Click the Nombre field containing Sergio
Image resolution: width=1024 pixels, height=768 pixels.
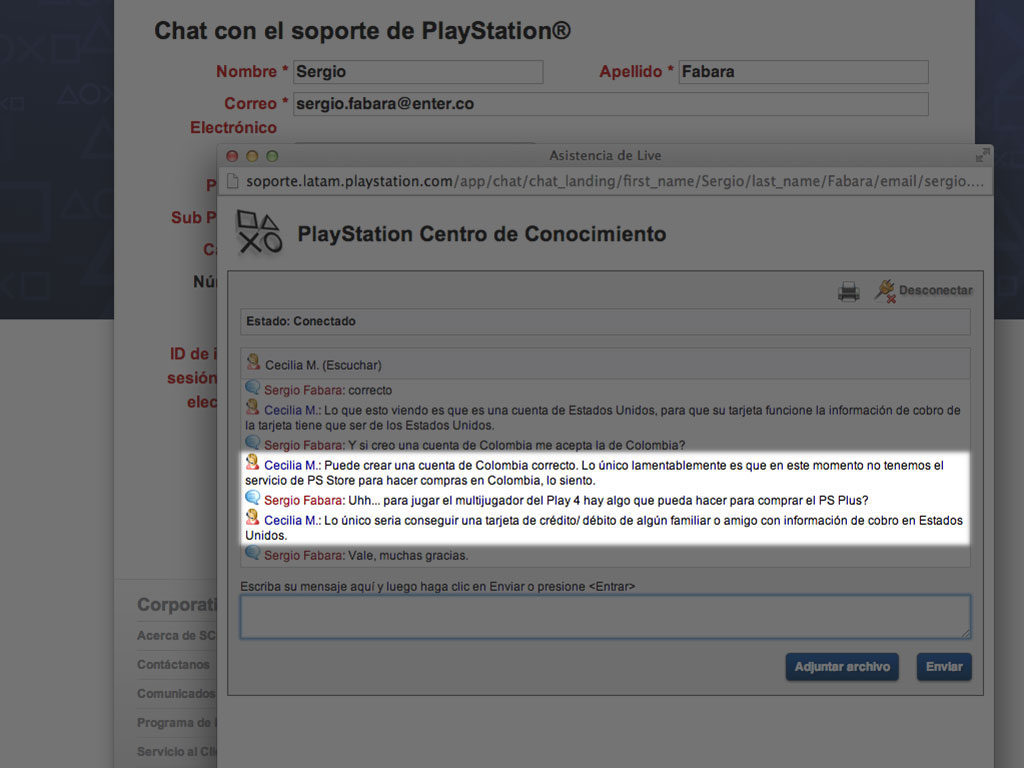[418, 72]
